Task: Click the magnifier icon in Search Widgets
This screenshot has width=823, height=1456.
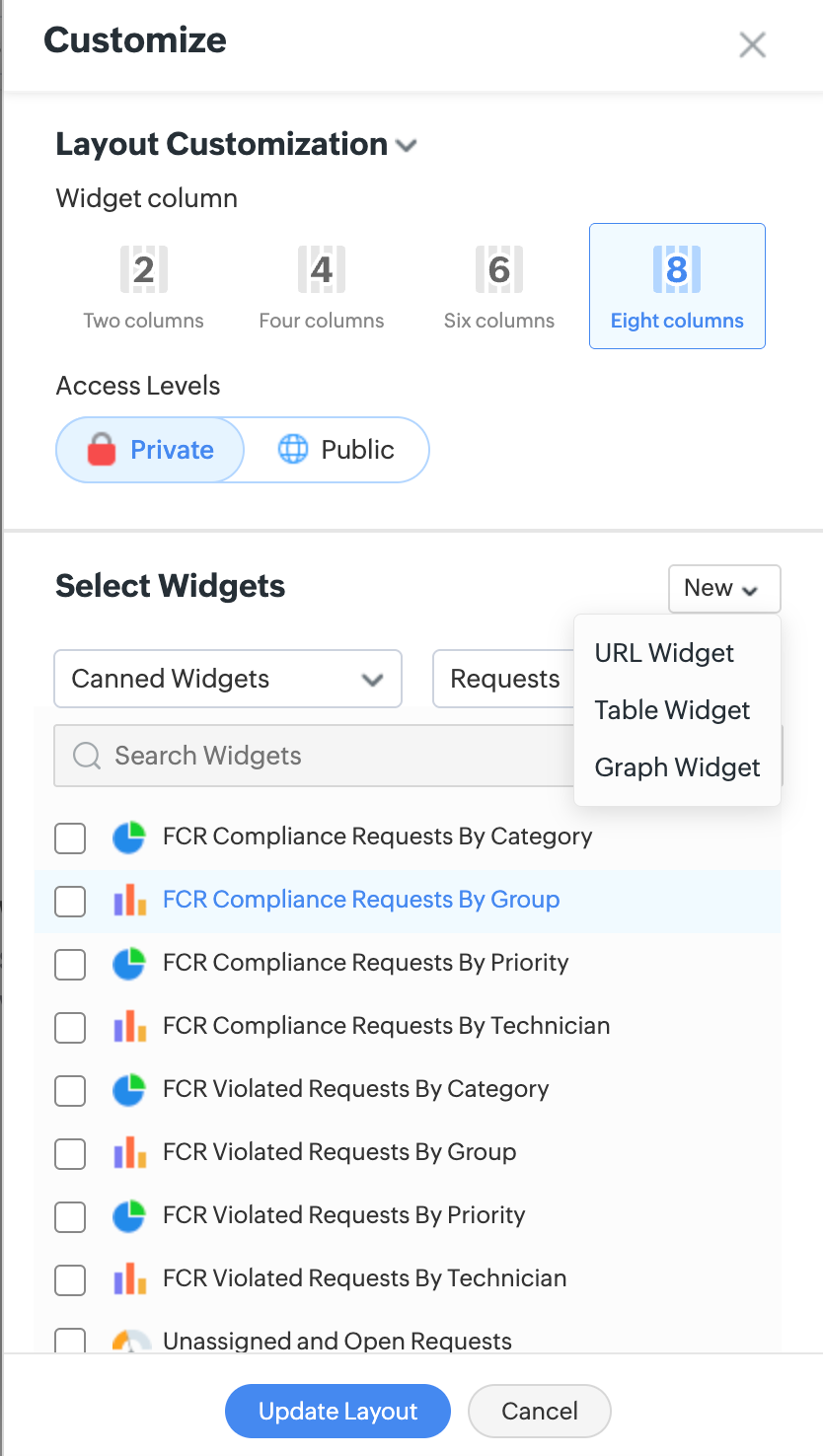Action: 87,757
